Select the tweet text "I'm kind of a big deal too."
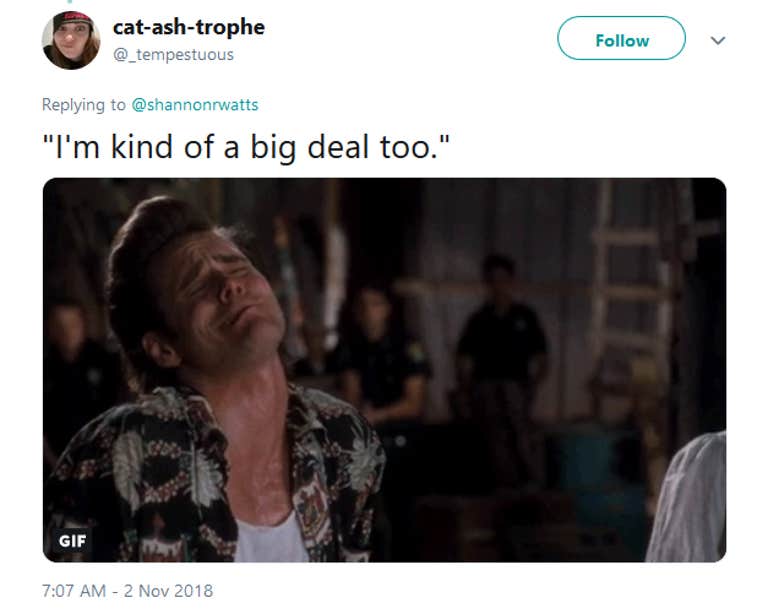768x614 pixels. (246, 147)
